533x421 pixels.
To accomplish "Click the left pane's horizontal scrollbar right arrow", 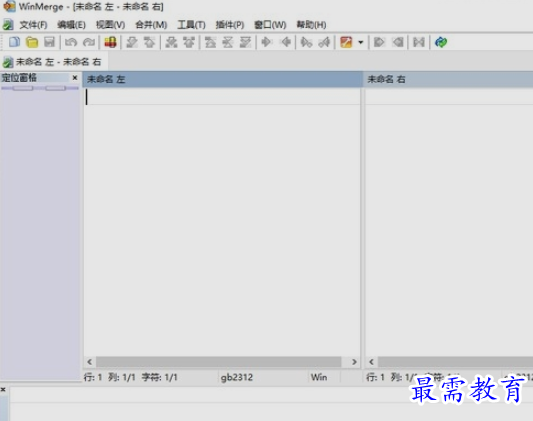I will tap(354, 362).
